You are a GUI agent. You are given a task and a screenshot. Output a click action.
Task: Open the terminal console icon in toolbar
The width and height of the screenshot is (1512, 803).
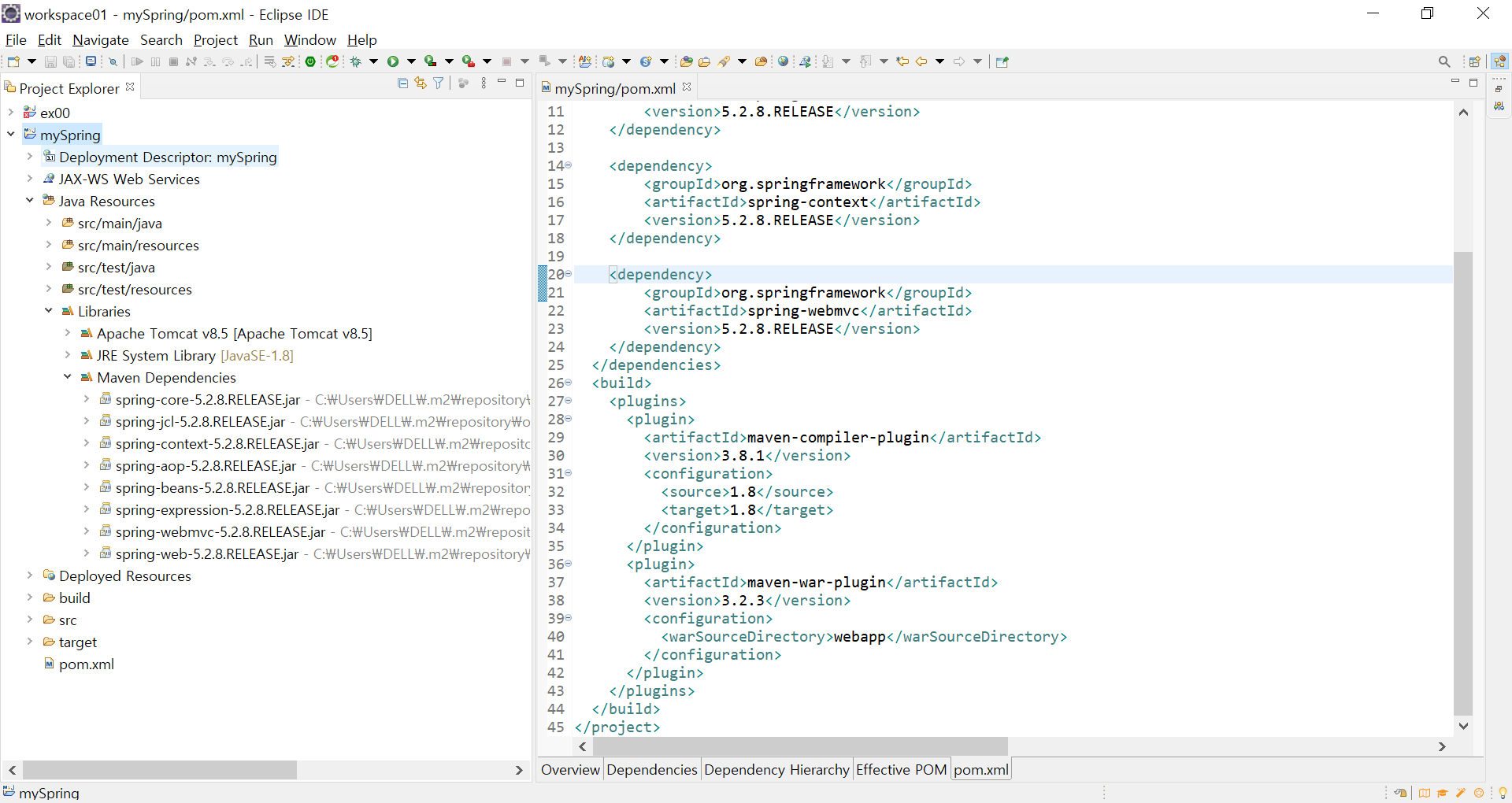click(91, 61)
